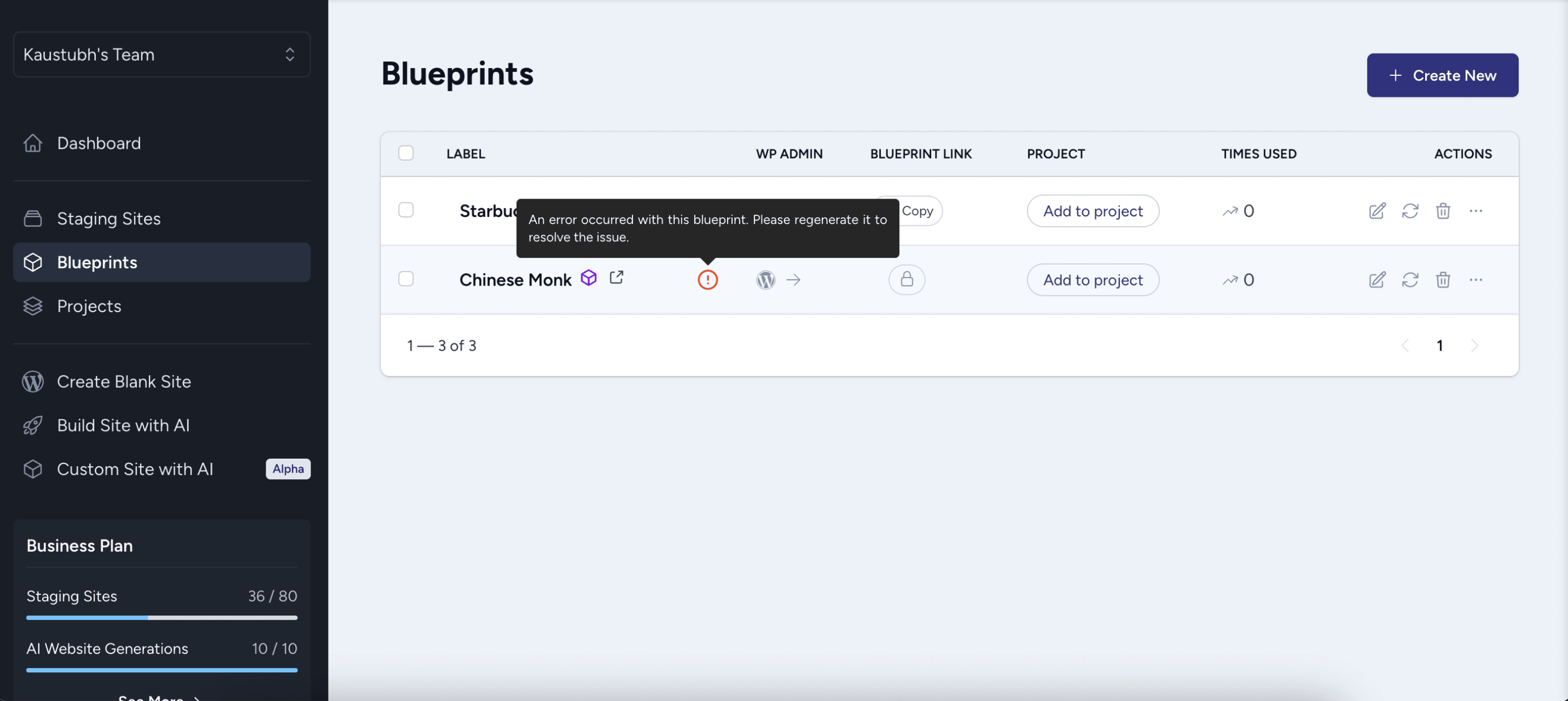Image resolution: width=1568 pixels, height=701 pixels.
Task: Click the WordPress admin icon for Chinese Monk
Action: tap(765, 280)
